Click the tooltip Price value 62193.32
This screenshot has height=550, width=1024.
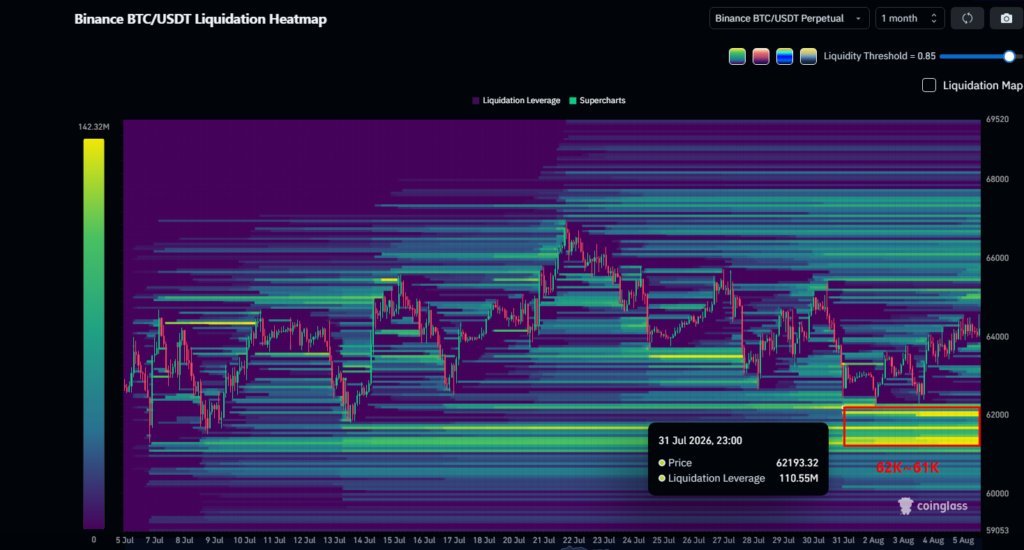[x=797, y=462]
